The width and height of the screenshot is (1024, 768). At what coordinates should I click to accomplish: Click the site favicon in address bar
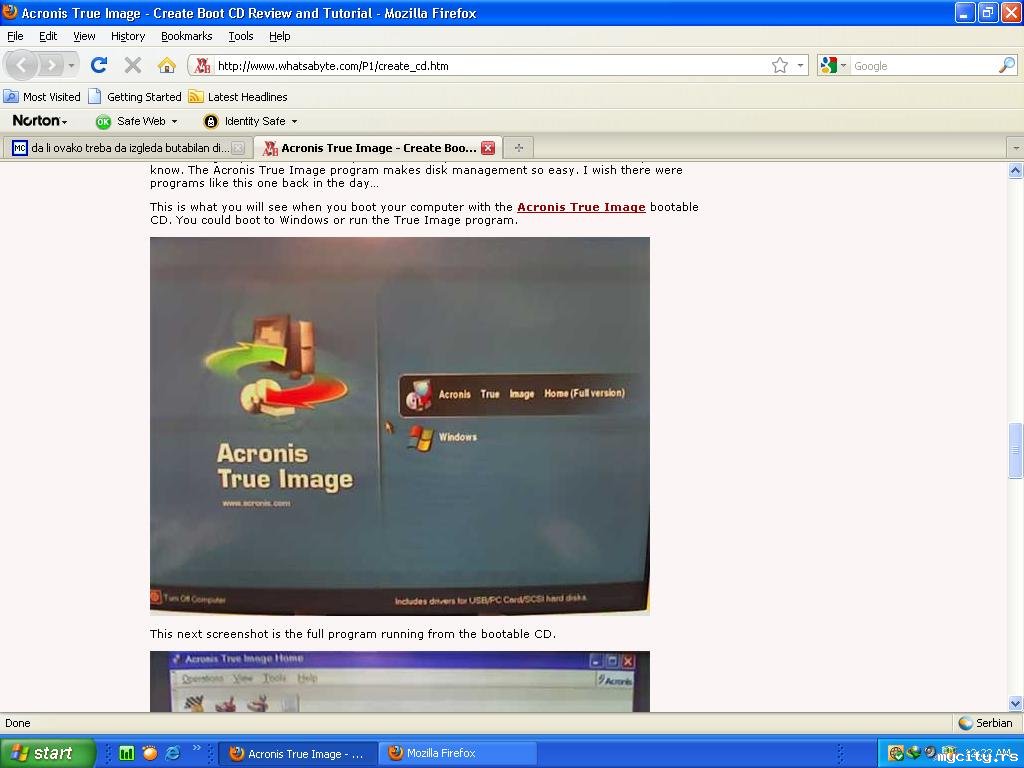pyautogui.click(x=202, y=65)
